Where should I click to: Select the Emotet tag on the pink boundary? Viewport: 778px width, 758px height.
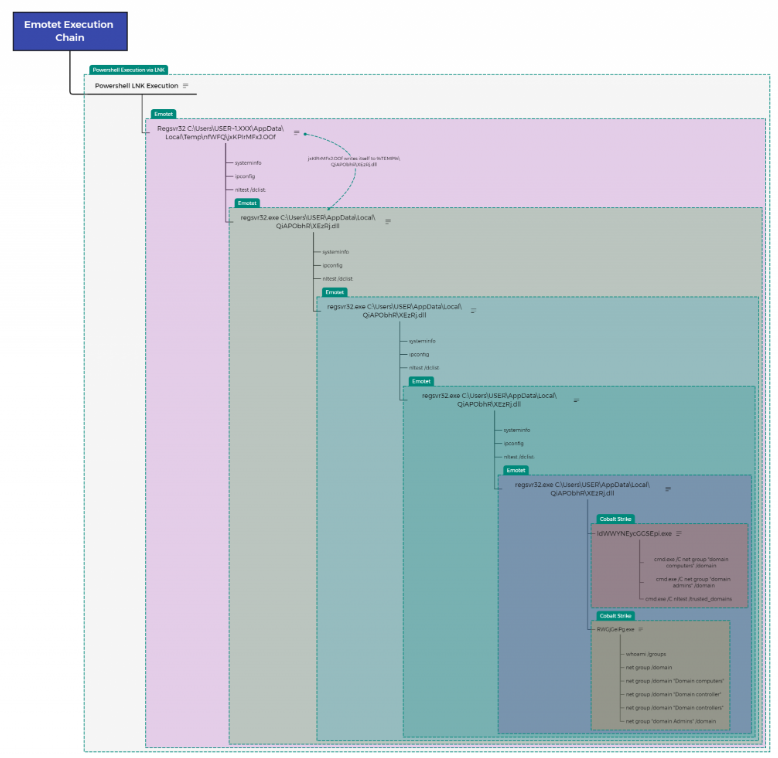[163, 114]
